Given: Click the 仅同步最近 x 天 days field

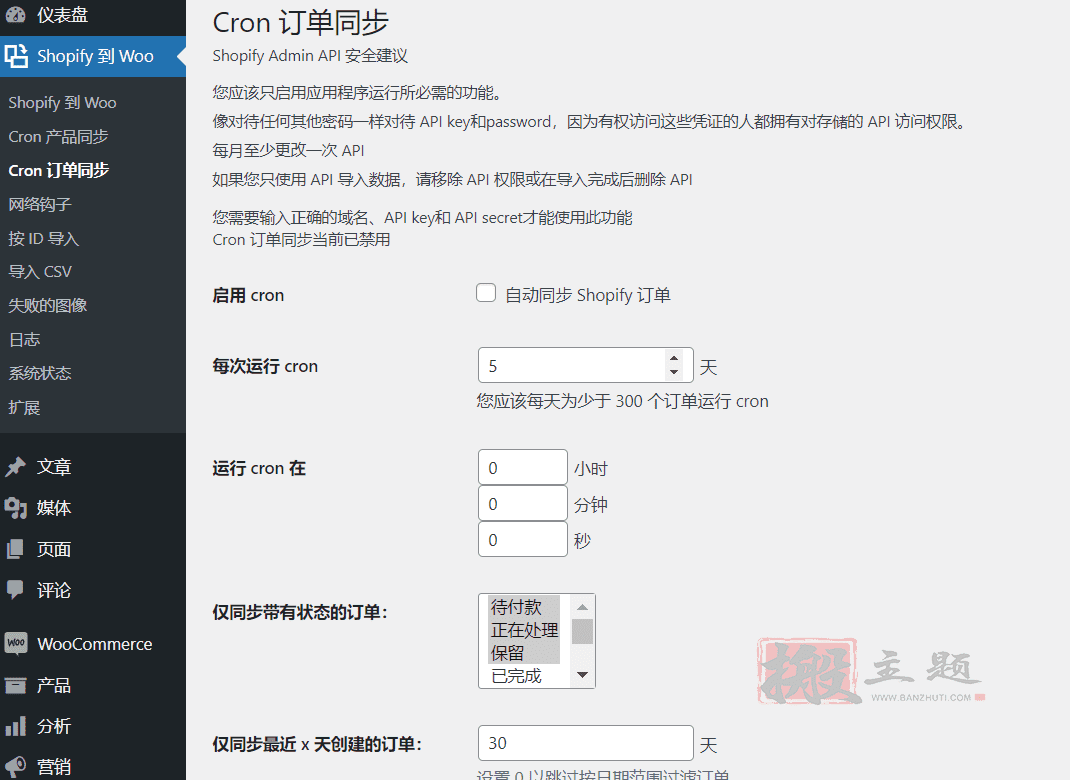Looking at the screenshot, I should (x=585, y=743).
